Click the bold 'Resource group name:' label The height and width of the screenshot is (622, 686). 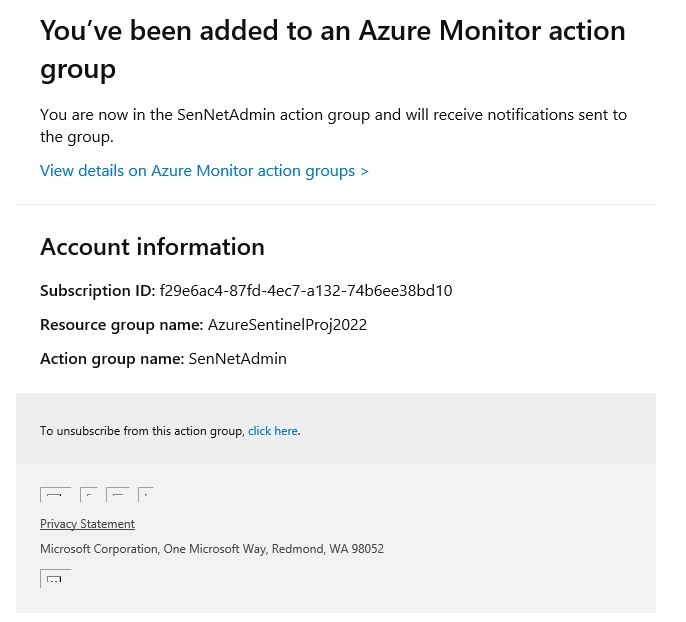[121, 325]
